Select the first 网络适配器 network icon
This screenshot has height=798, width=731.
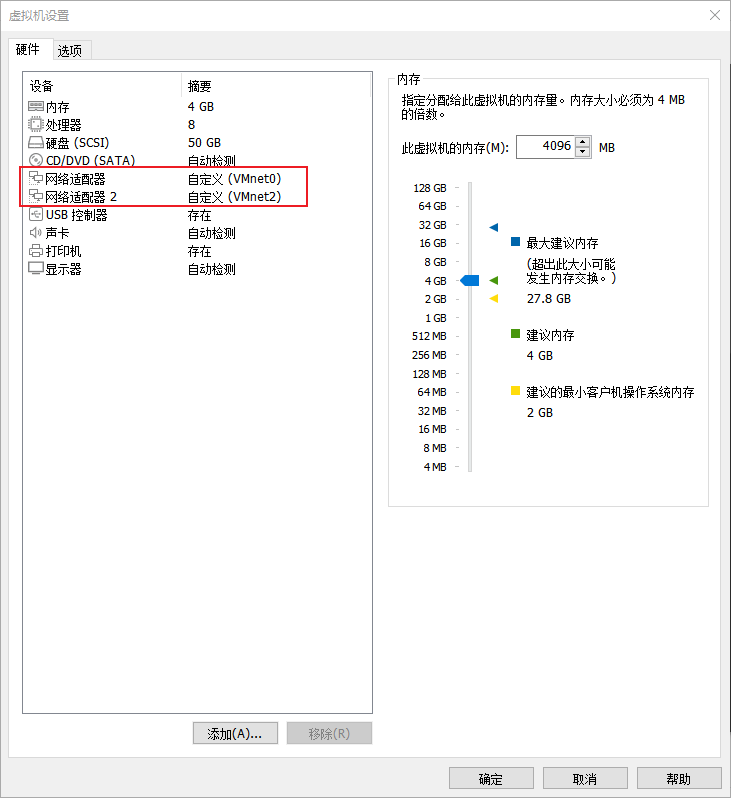pos(36,178)
